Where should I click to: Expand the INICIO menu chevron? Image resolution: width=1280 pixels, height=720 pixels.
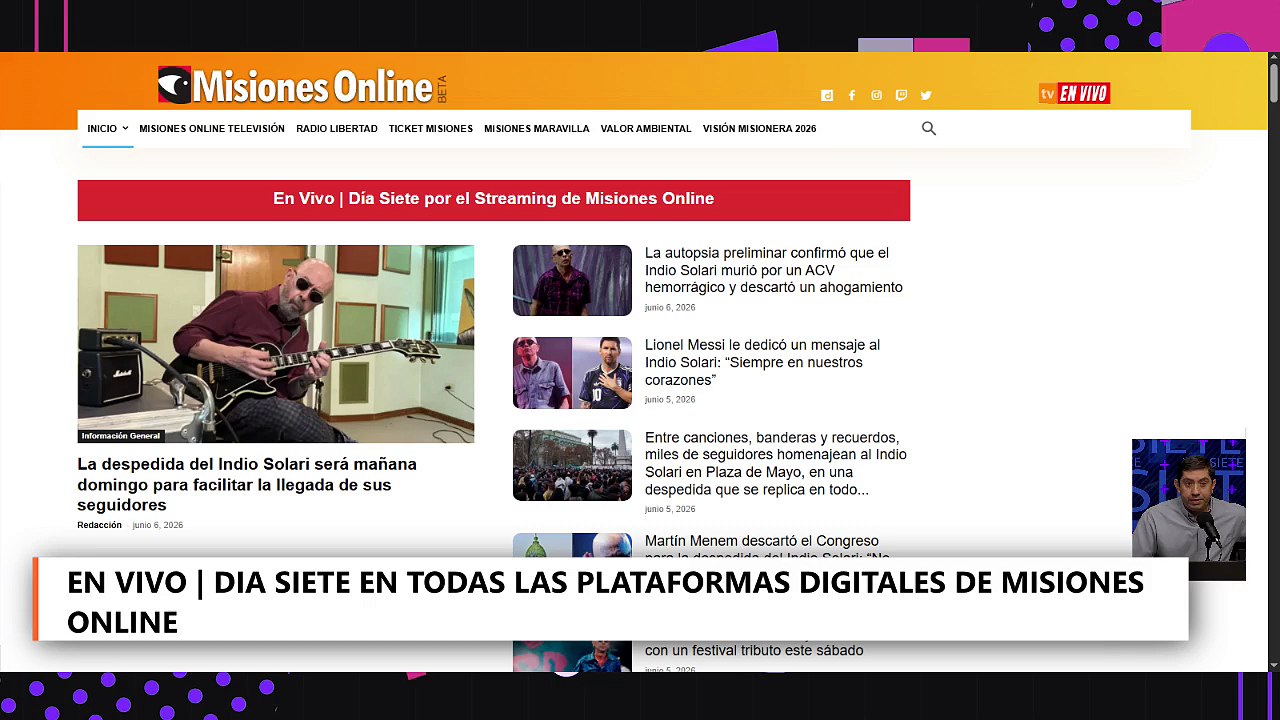tap(125, 128)
